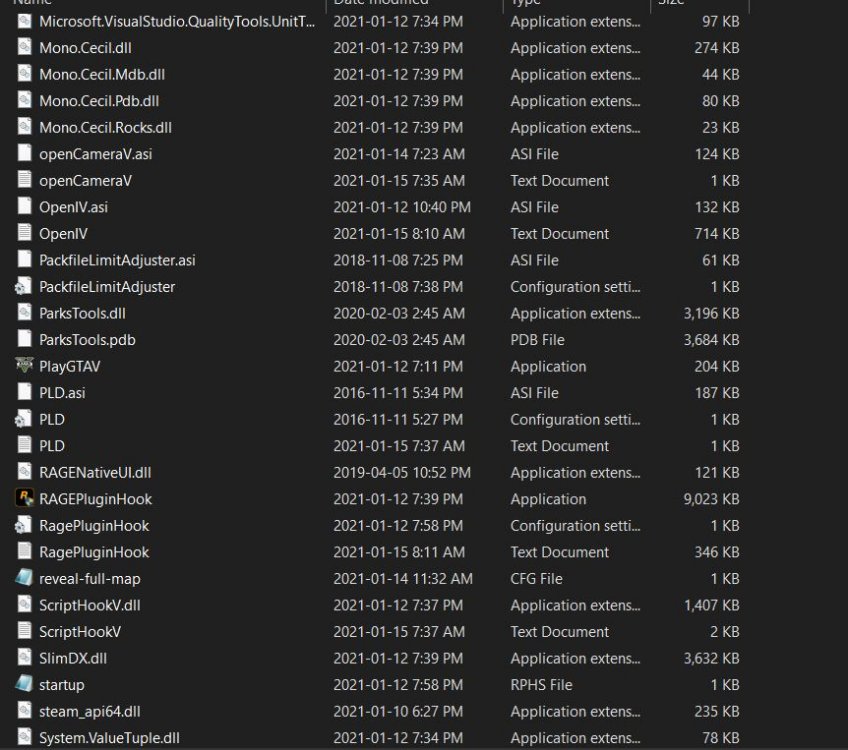848x750 pixels.
Task: Click the openCameraV.asi file icon
Action: 24,153
